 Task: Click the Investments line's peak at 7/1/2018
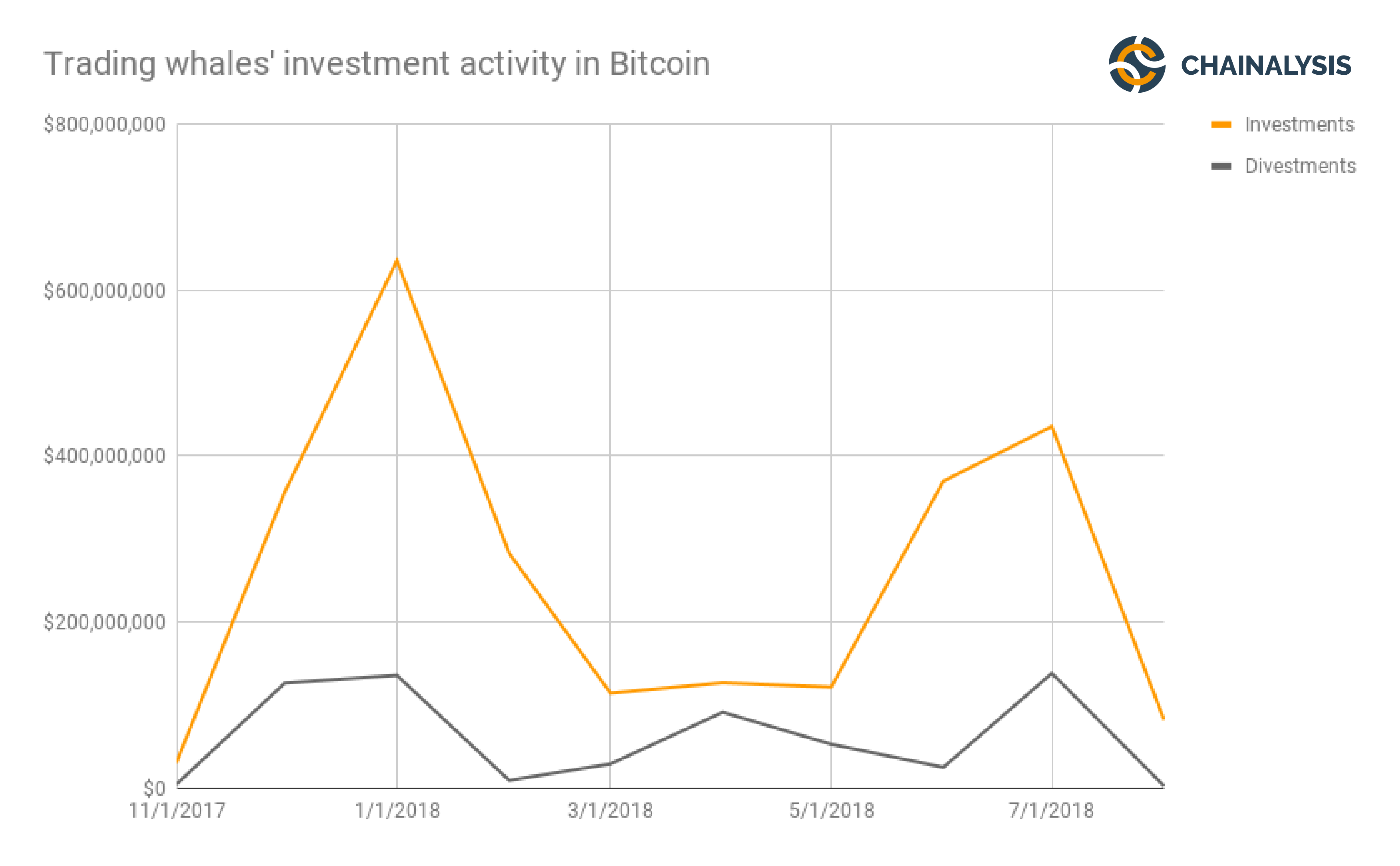(1051, 426)
